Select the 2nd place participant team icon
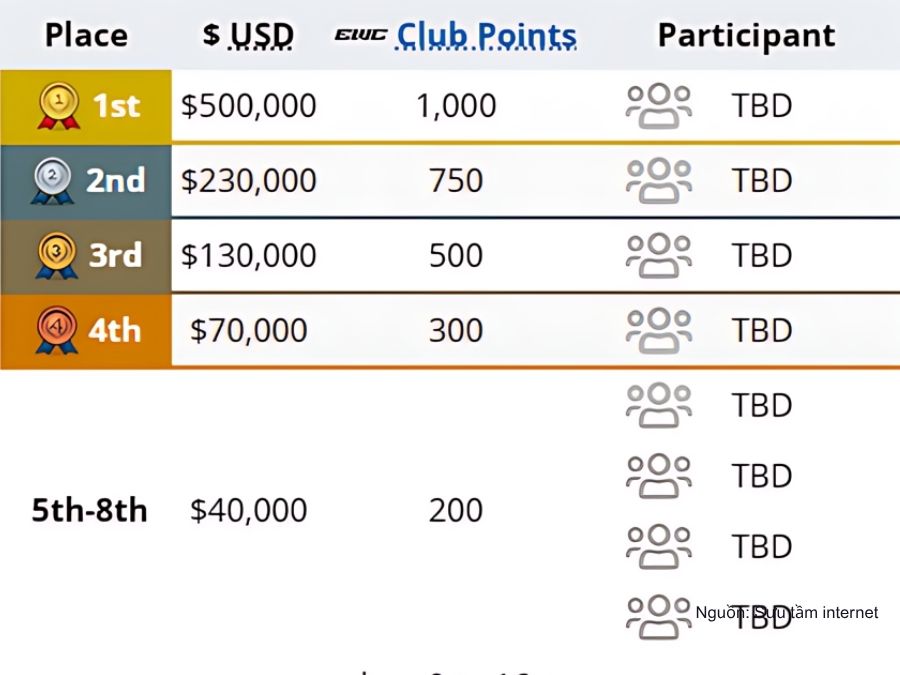 658,181
